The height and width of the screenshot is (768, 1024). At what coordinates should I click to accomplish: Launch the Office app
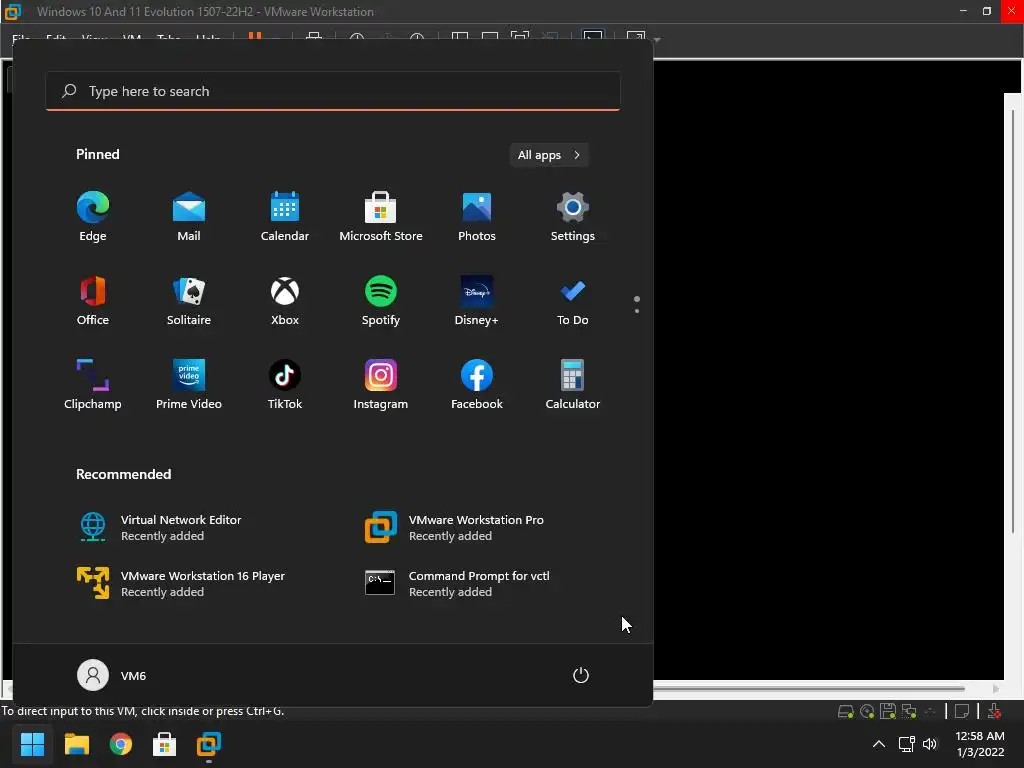coord(93,300)
